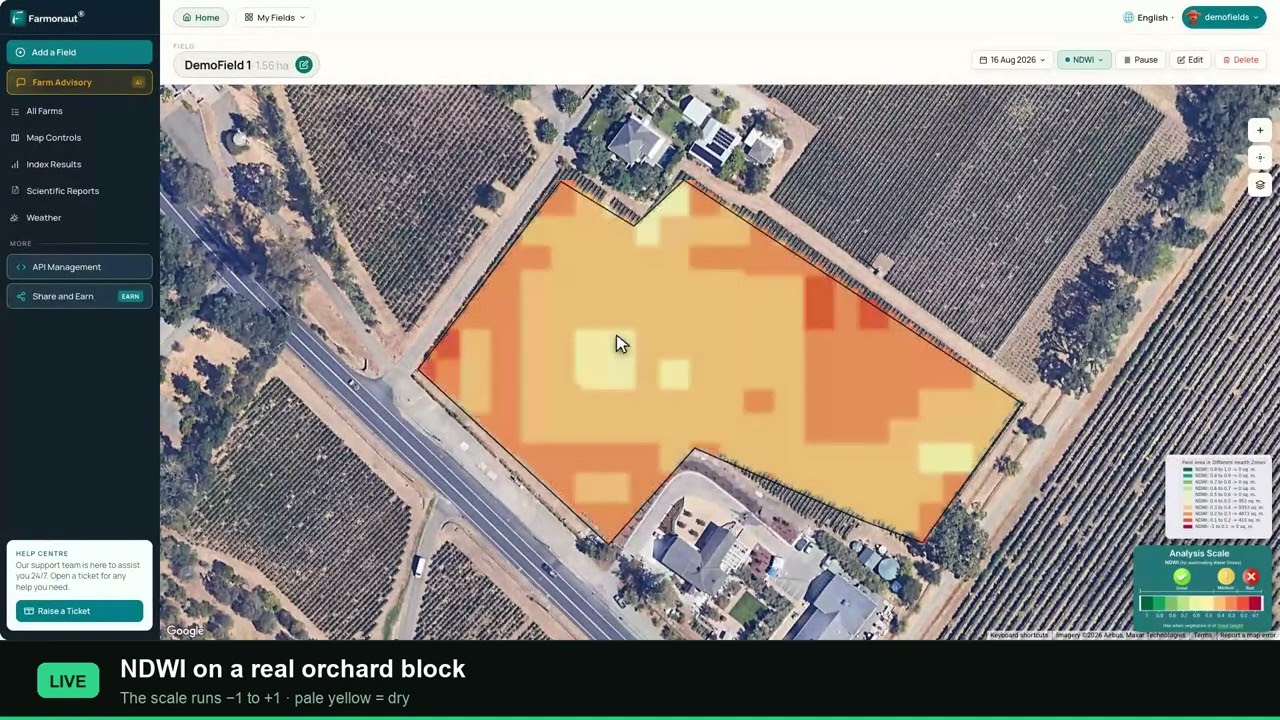
Task: Open the map layers control
Action: 1260,185
